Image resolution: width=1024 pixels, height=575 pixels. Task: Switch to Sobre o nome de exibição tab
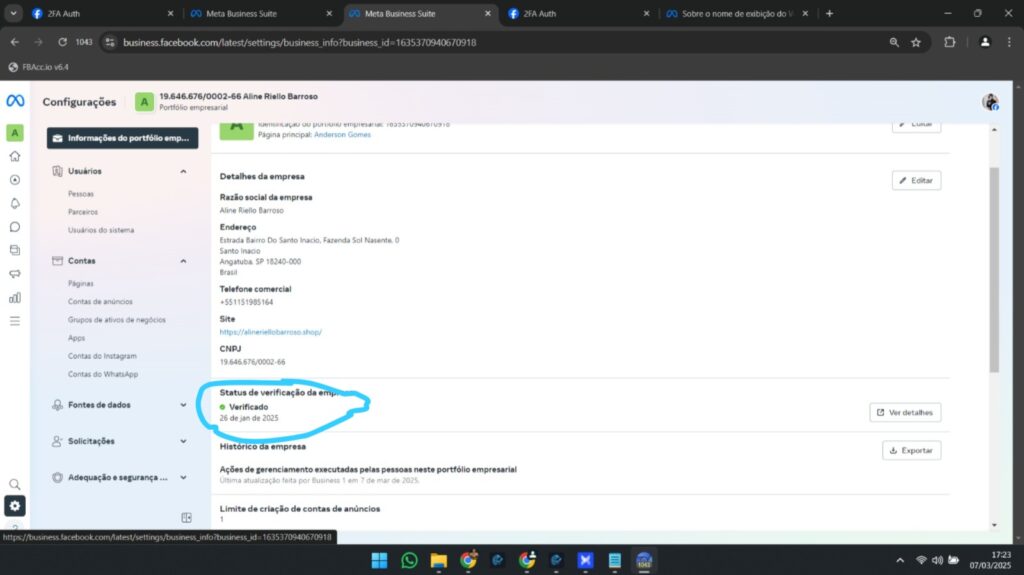coord(737,13)
